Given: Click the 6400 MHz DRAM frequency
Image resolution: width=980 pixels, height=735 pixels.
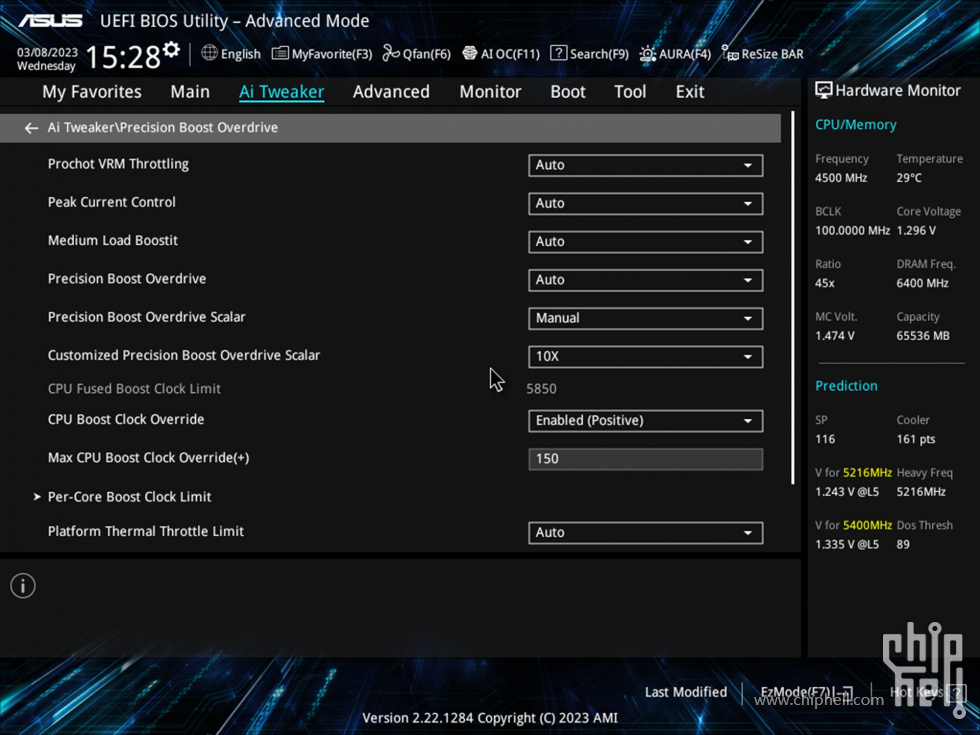Looking at the screenshot, I should (922, 283).
